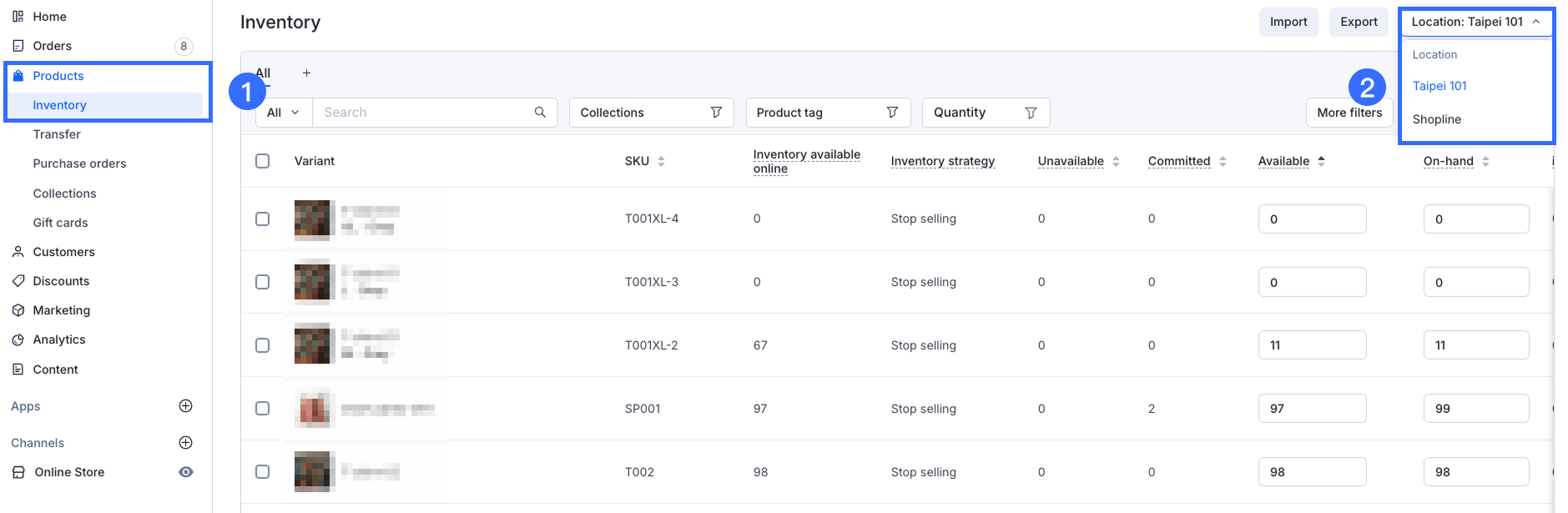Click the Product tag filter funnel icon
This screenshot has height=513, width=1568.
(892, 113)
